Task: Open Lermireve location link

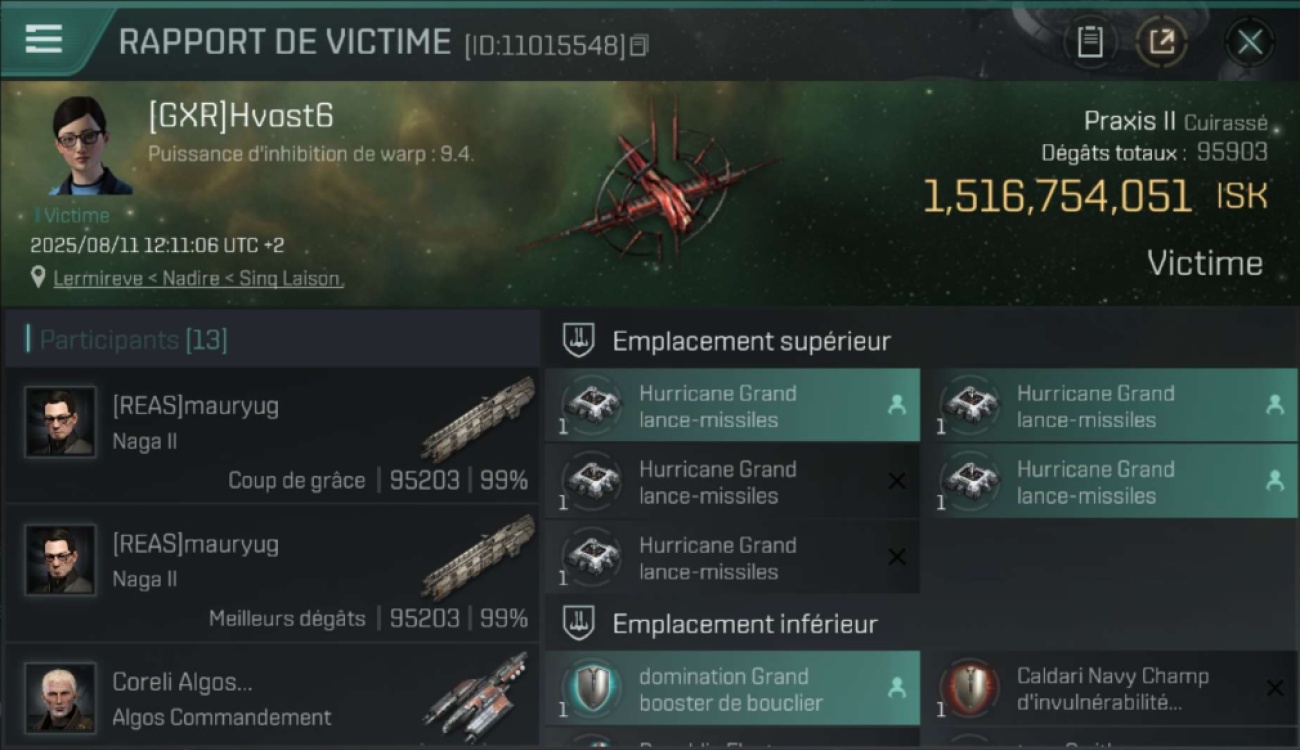Action: (198, 279)
